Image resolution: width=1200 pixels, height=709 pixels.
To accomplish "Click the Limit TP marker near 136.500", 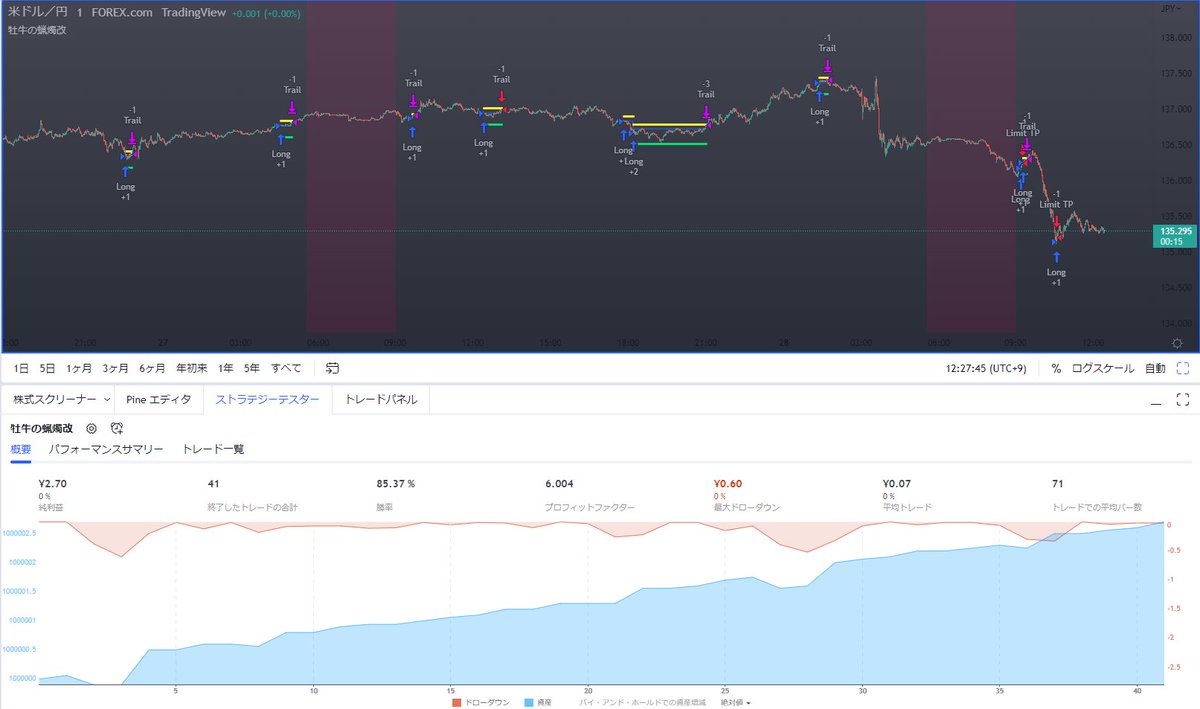I will tap(1022, 133).
